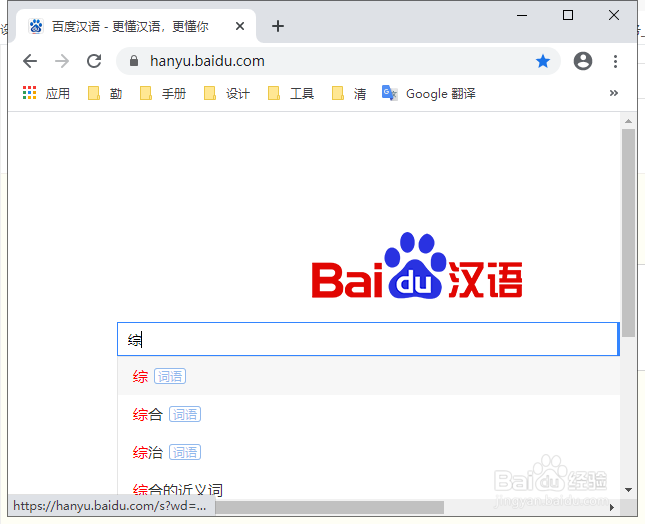This screenshot has width=645, height=524.
Task: Click the horizontal scrollbar thumb
Action: pyautogui.click(x=329, y=508)
